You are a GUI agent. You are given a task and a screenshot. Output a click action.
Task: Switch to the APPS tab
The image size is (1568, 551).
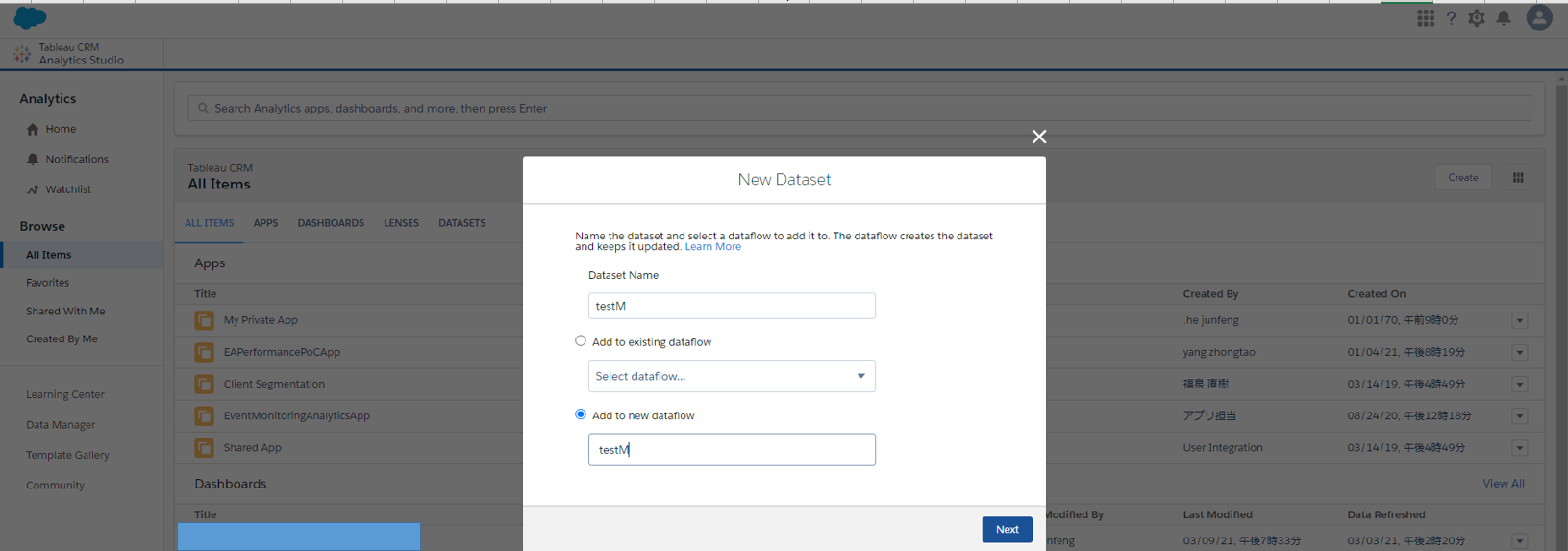(x=265, y=223)
